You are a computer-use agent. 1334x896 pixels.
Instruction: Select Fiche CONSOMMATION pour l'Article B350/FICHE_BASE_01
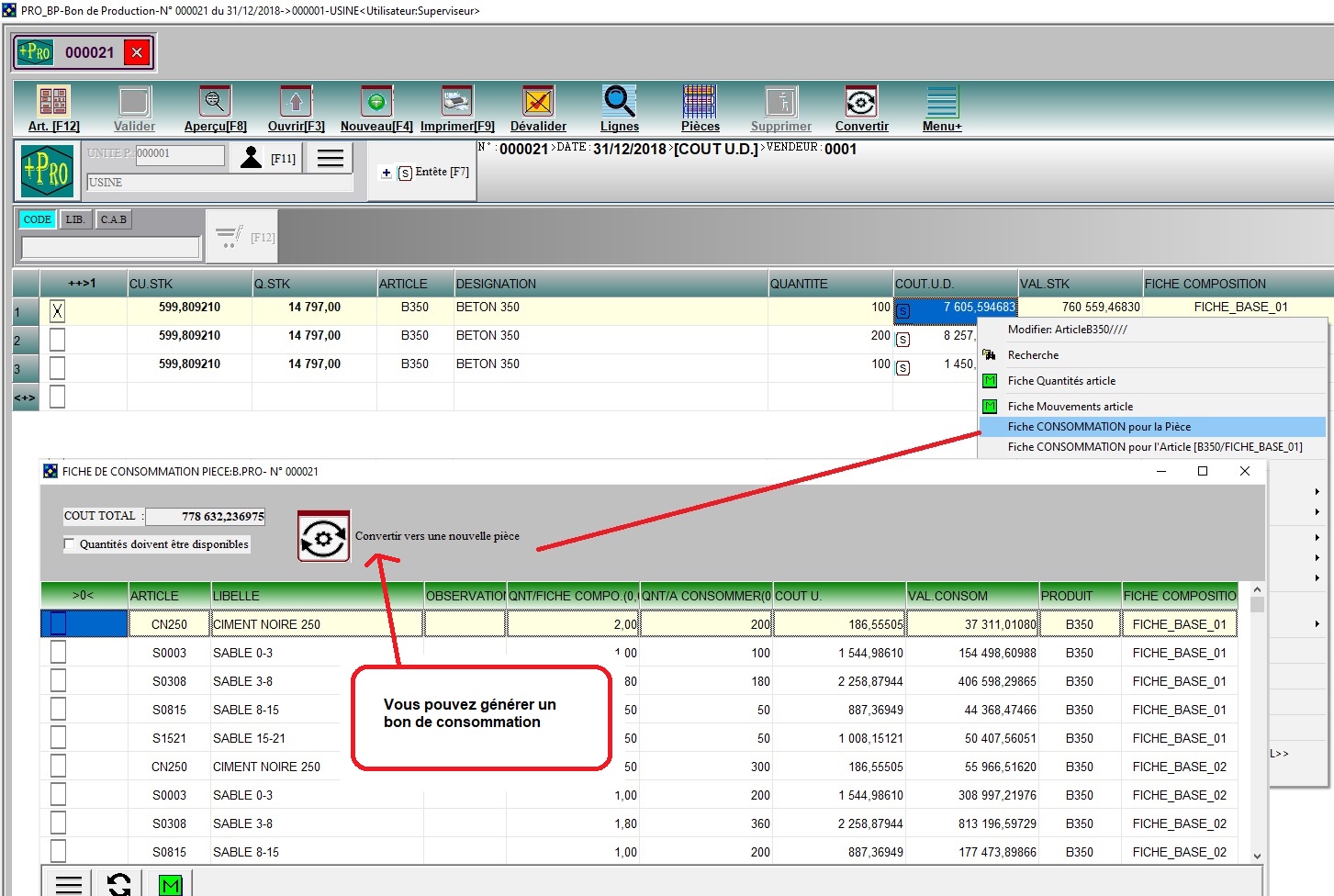pos(1153,447)
